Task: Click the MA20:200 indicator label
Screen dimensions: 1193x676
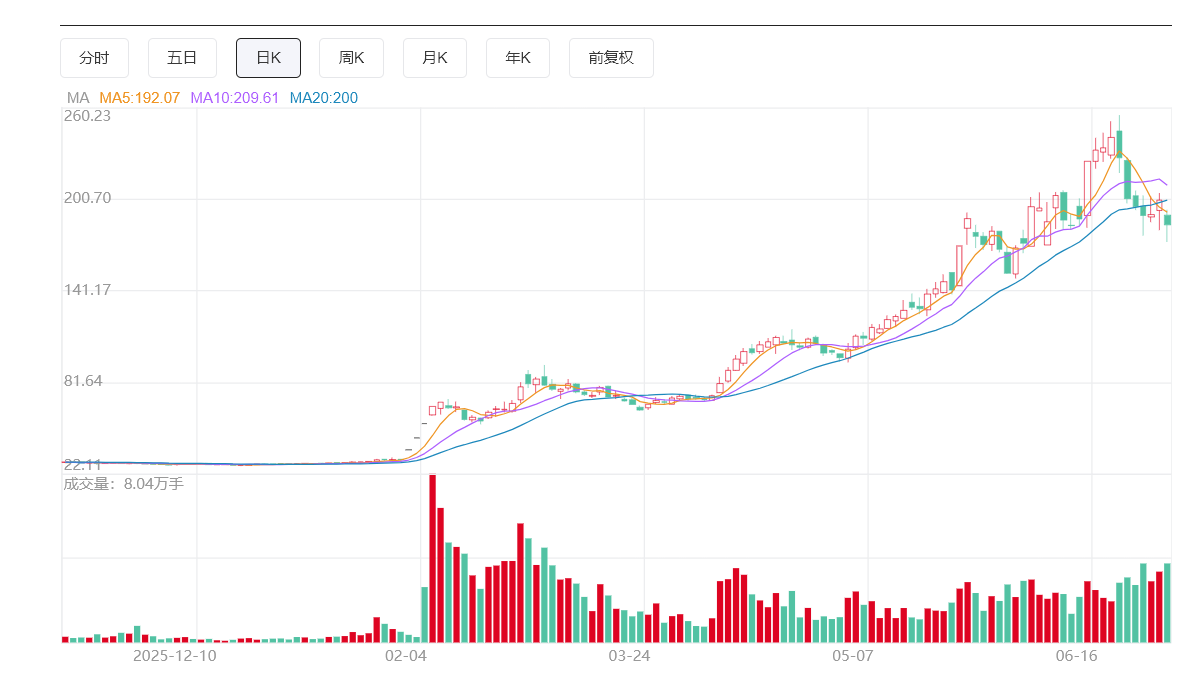Action: (323, 97)
